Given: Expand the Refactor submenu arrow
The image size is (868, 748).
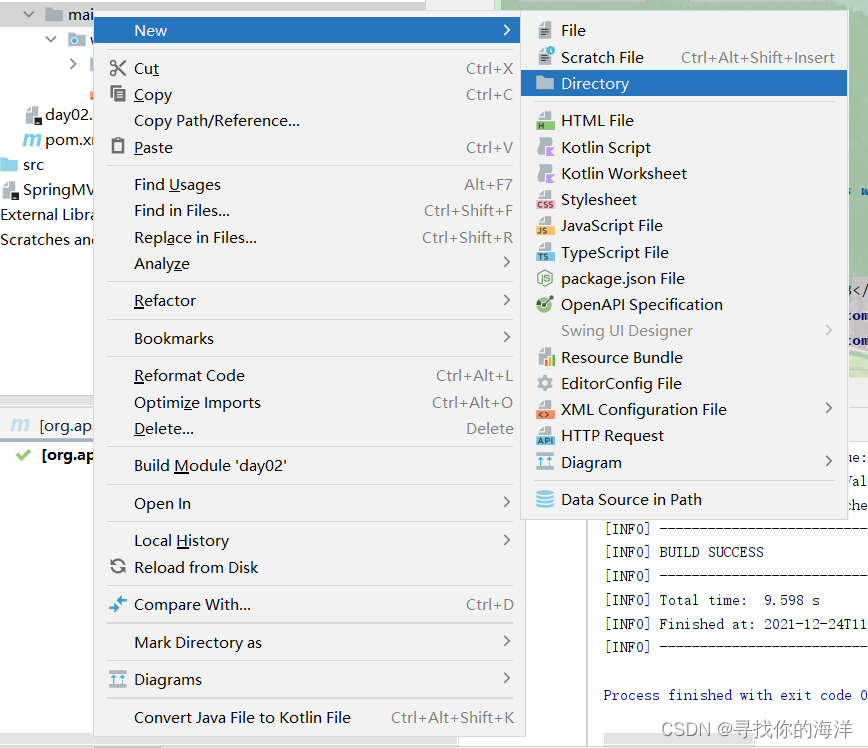Looking at the screenshot, I should 507,300.
